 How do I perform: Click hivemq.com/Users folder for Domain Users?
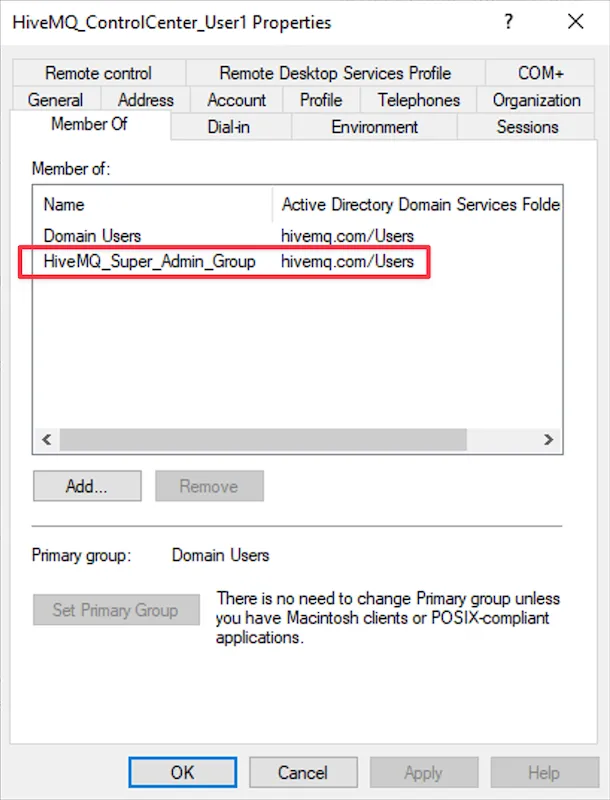(347, 236)
